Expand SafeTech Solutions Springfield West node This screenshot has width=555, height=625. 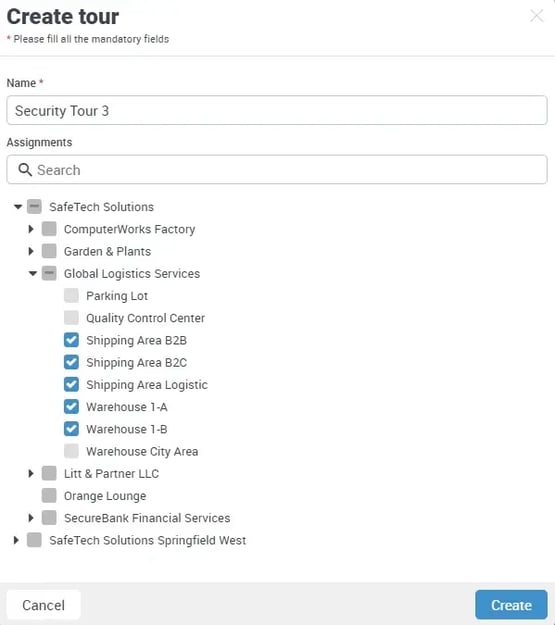pos(16,540)
